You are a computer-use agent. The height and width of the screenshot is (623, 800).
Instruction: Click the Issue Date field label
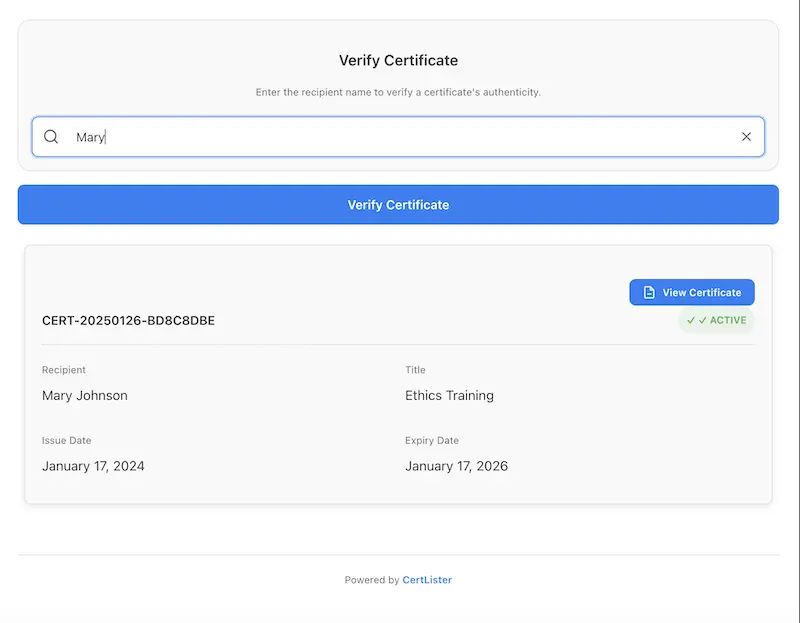tap(67, 440)
